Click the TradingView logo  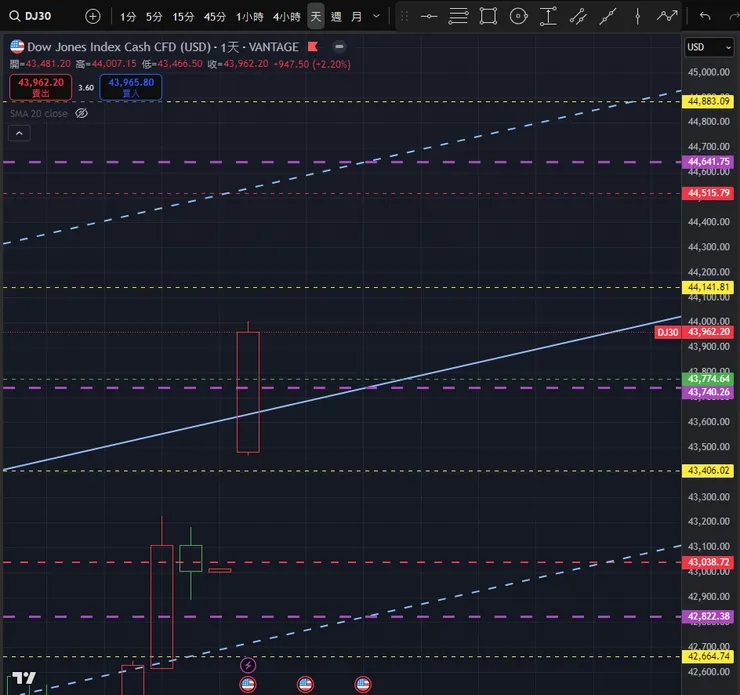24,678
